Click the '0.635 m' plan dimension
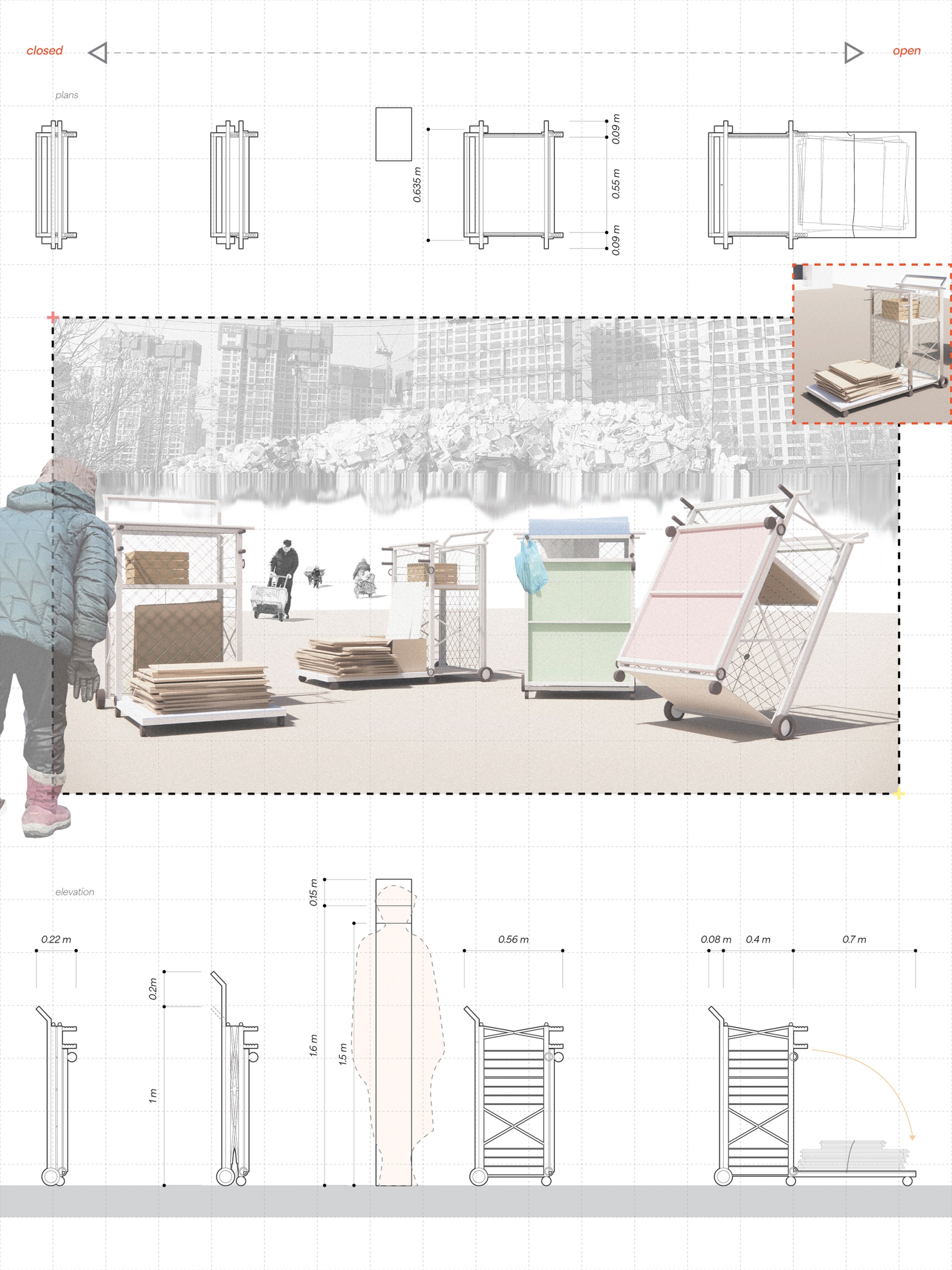Viewport: 952px width, 1270px height. (417, 185)
